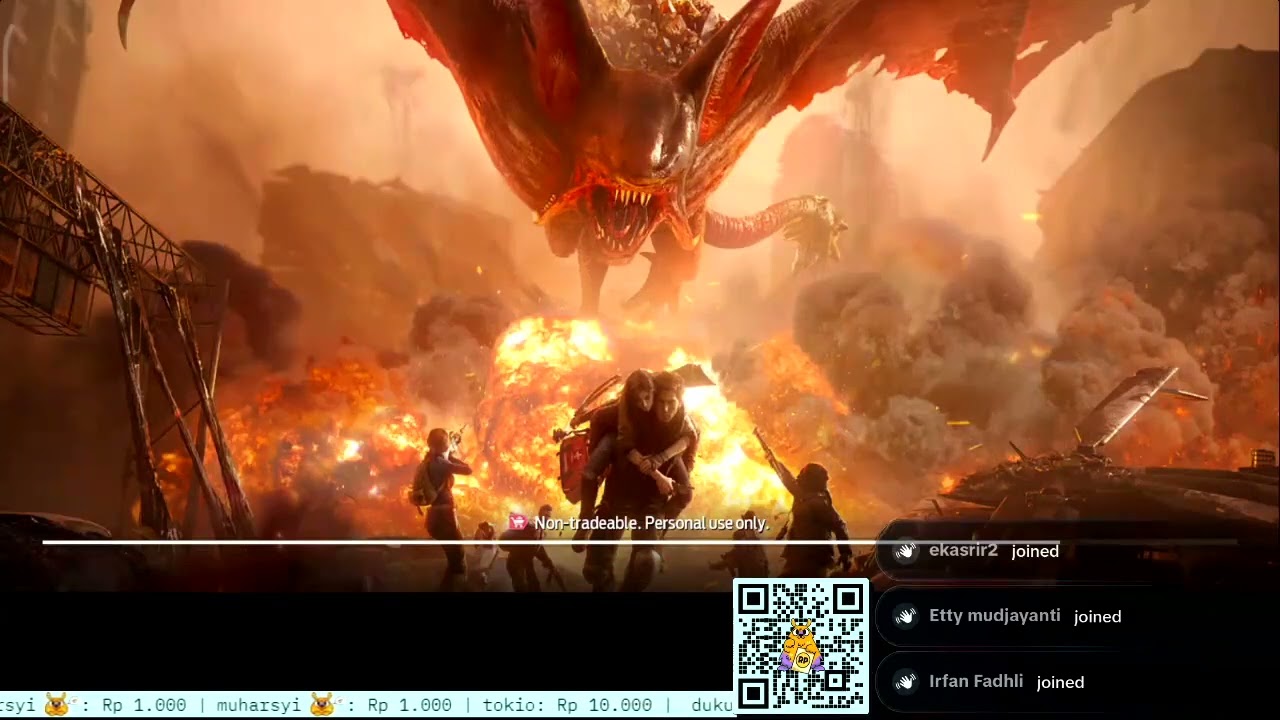Click "joined" in the Irfan Fadhli notification
This screenshot has height=720, width=1280.
point(1061,683)
